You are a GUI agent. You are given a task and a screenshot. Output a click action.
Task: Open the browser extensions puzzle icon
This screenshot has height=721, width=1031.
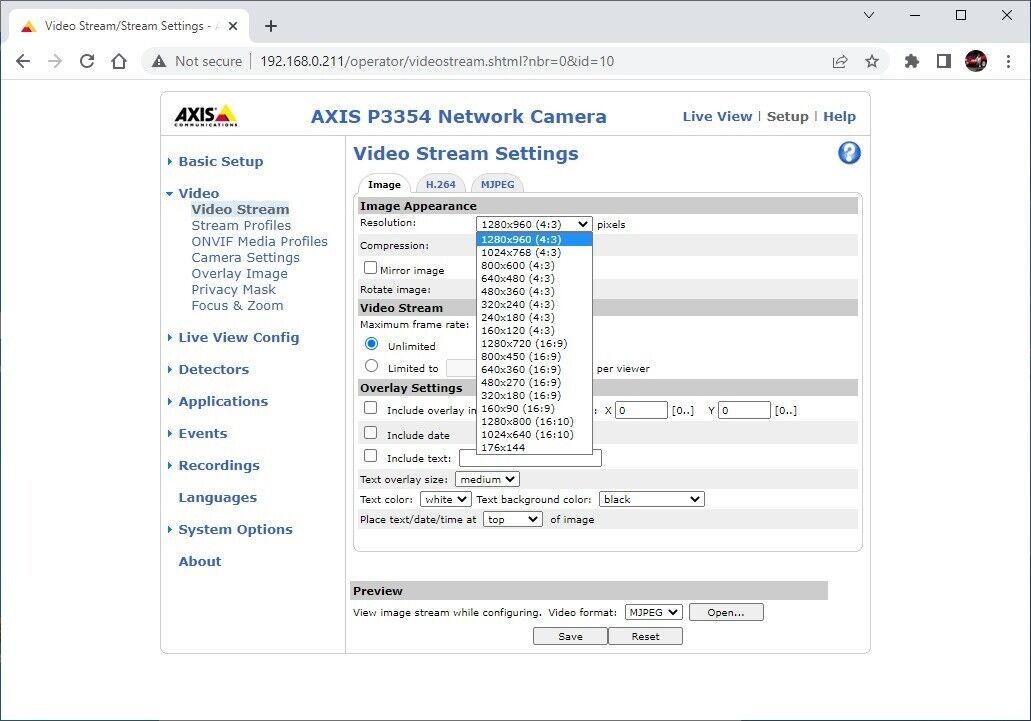coord(911,61)
